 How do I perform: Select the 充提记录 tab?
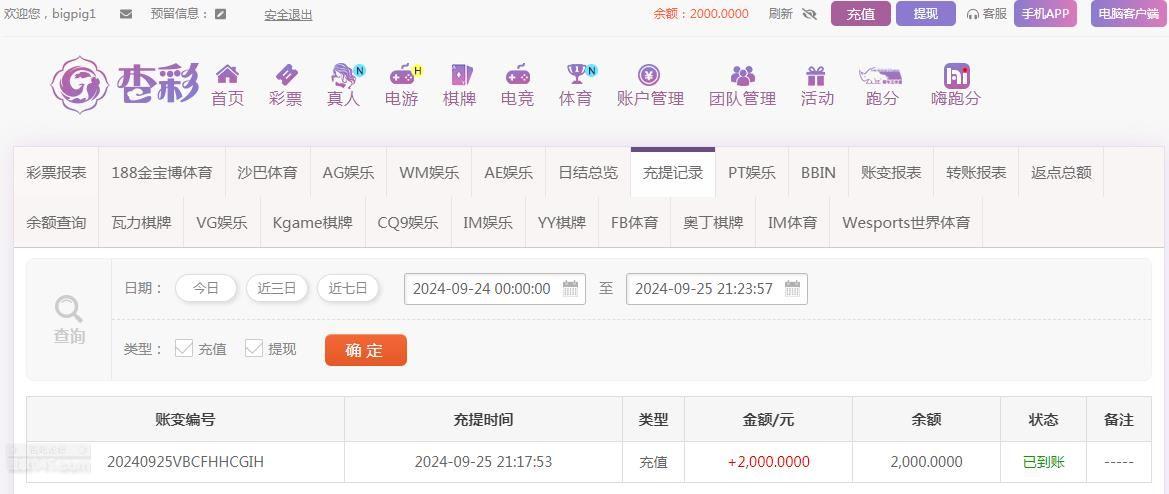tap(673, 173)
